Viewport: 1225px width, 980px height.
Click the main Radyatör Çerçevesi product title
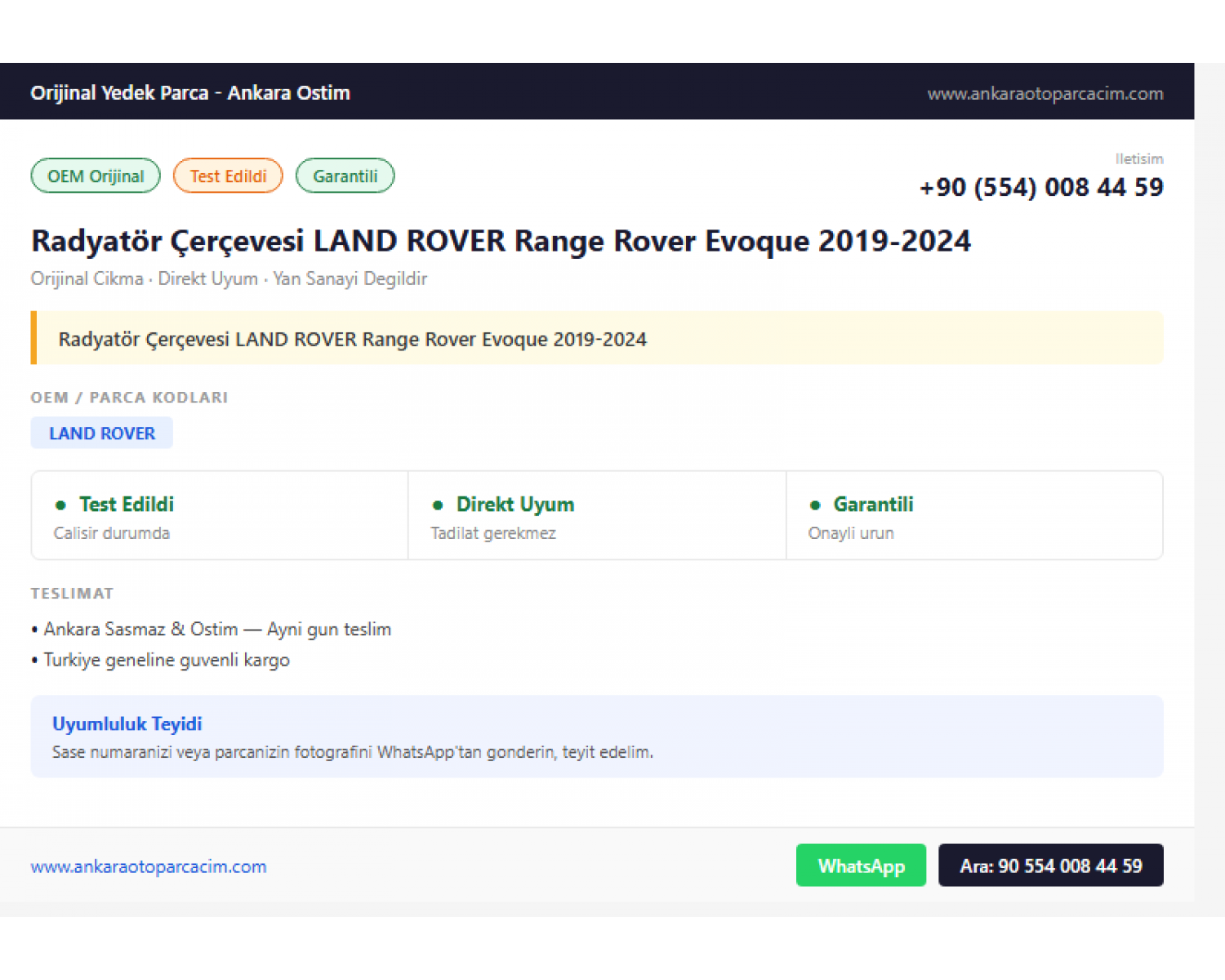[501, 241]
